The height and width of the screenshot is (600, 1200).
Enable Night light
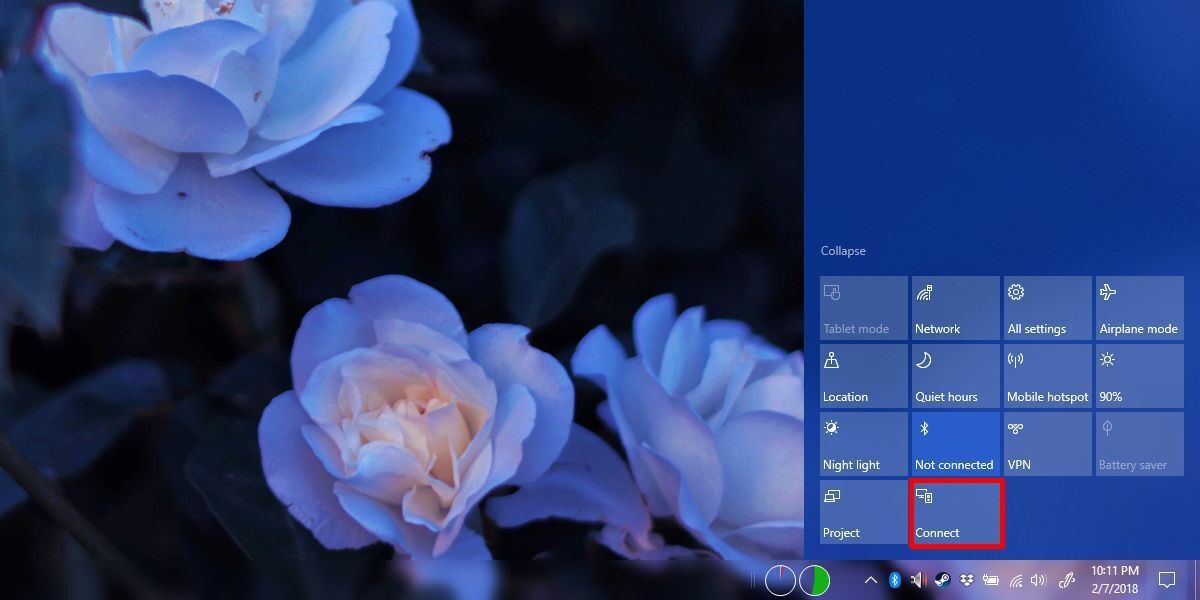pyautogui.click(x=863, y=443)
